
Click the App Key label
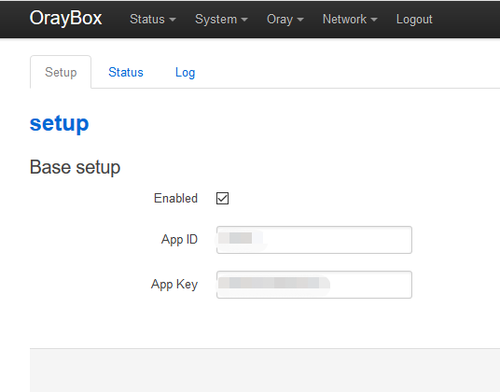pyautogui.click(x=174, y=284)
